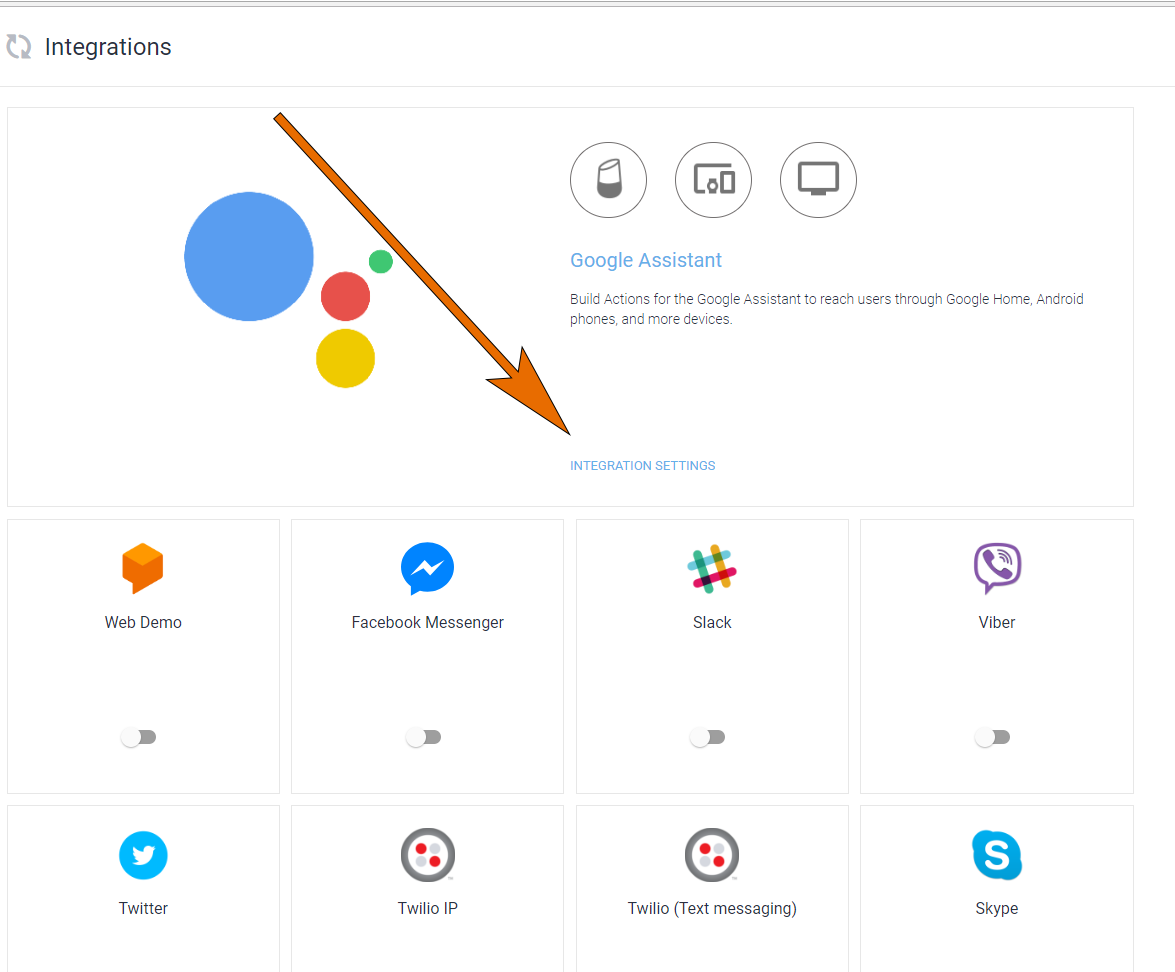Select the phone devices icon above Google Assistant
Image resolution: width=1175 pixels, height=972 pixels.
tap(713, 180)
